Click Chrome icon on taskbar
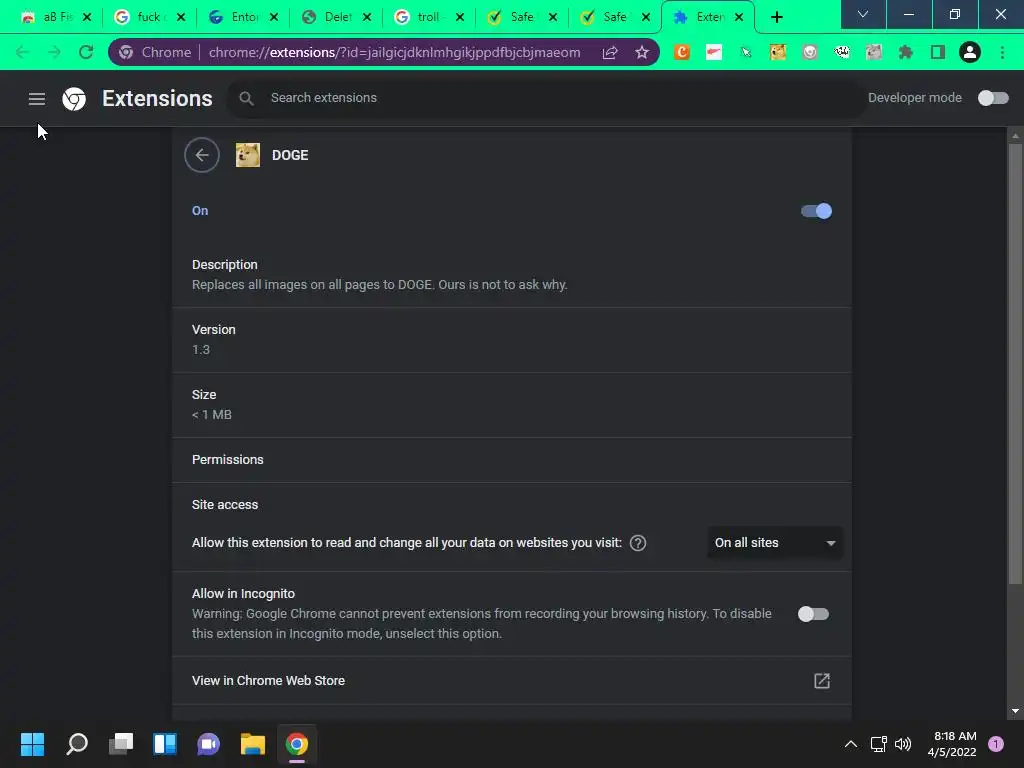The width and height of the screenshot is (1024, 768). click(297, 744)
